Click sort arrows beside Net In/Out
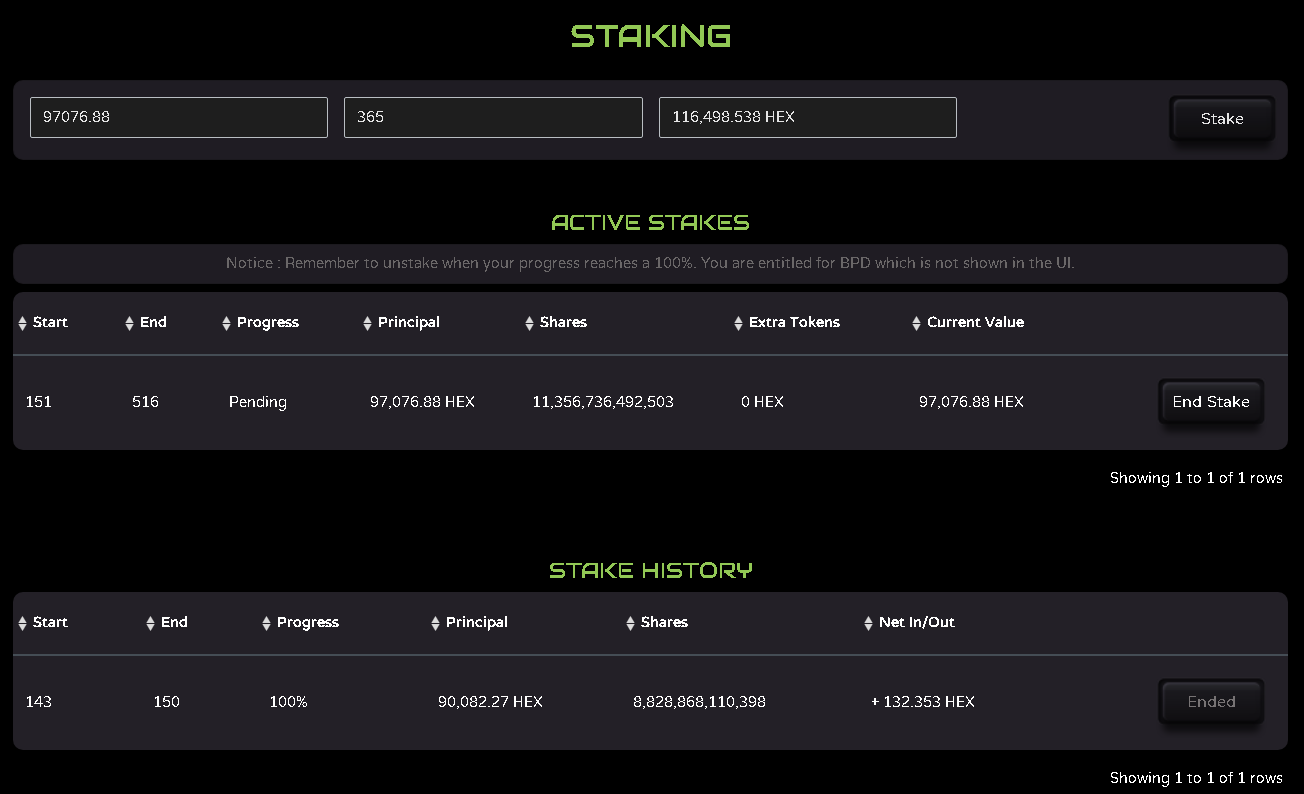Screen dimensions: 1304x794 tap(868, 623)
